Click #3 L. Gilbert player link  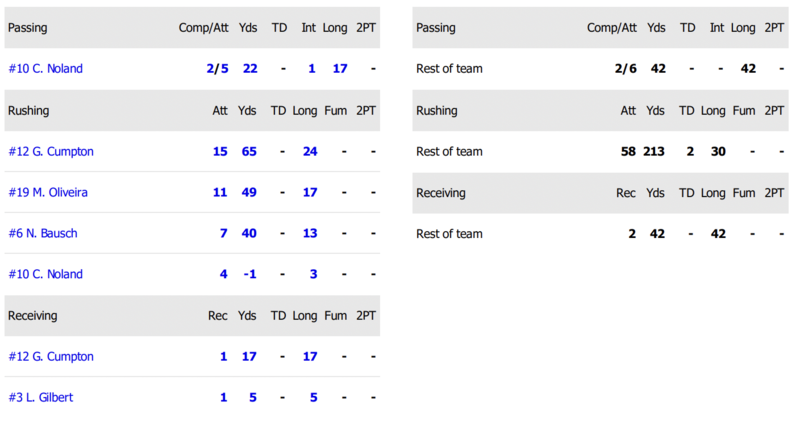point(40,397)
